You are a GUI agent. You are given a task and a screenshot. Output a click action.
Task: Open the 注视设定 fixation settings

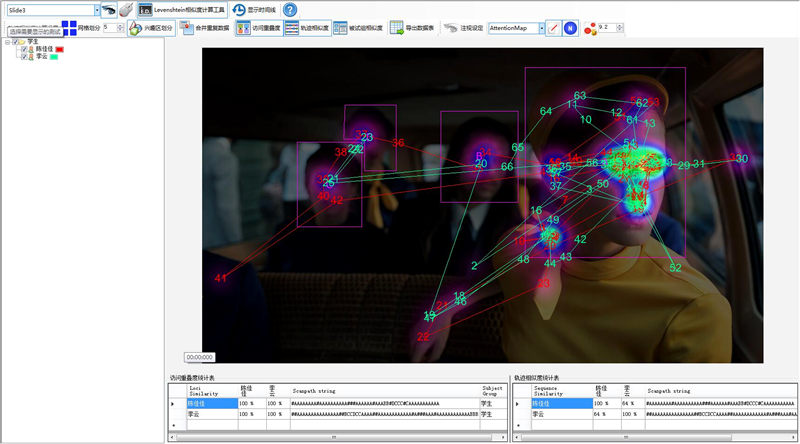click(x=463, y=28)
